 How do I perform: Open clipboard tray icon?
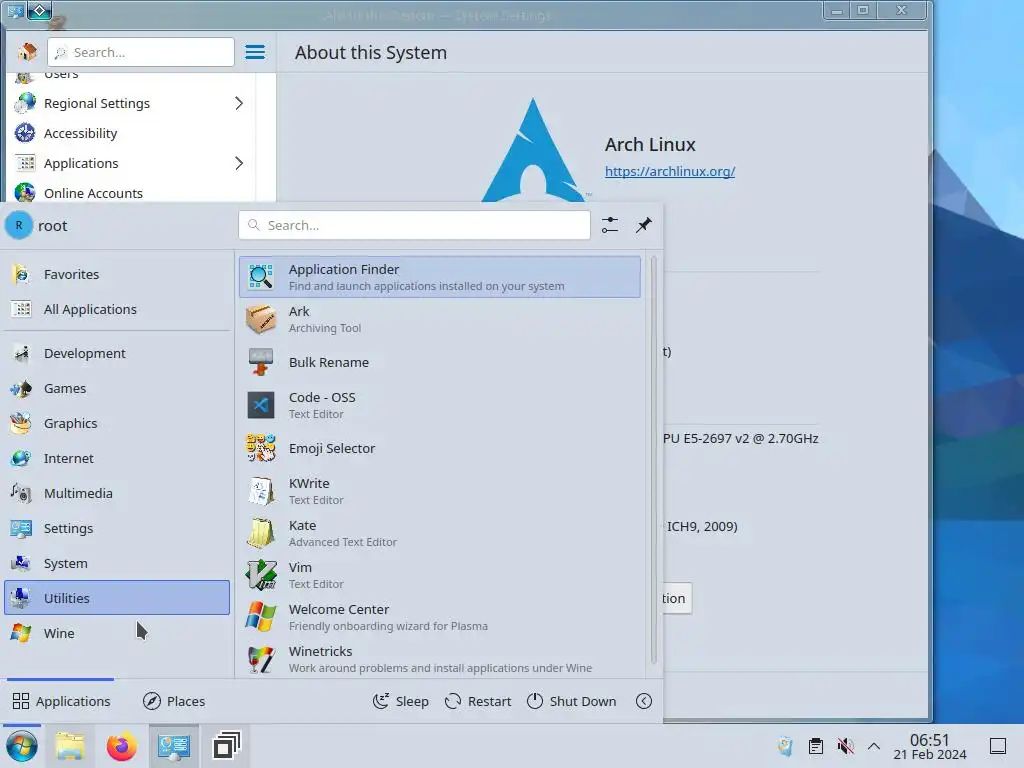click(815, 746)
